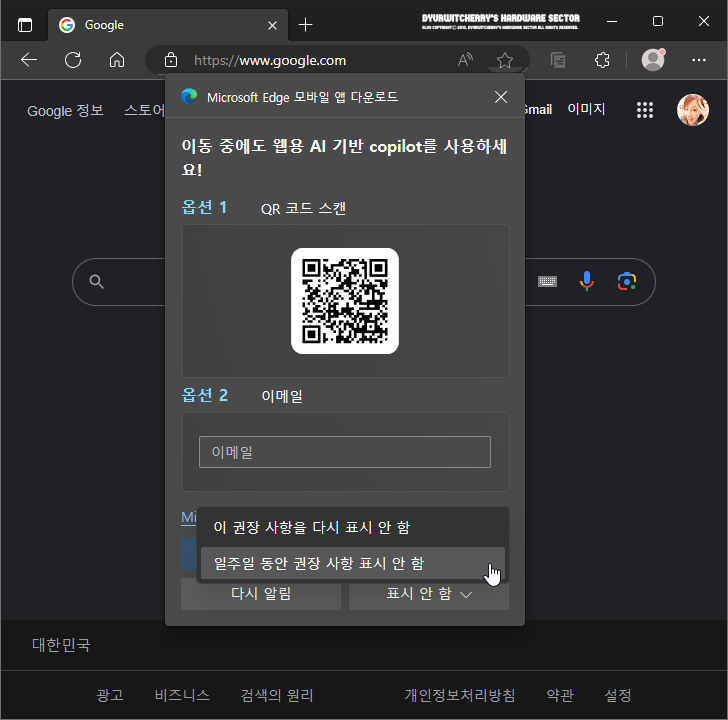Open 광고 footer link
Image resolution: width=728 pixels, height=720 pixels.
[x=110, y=695]
